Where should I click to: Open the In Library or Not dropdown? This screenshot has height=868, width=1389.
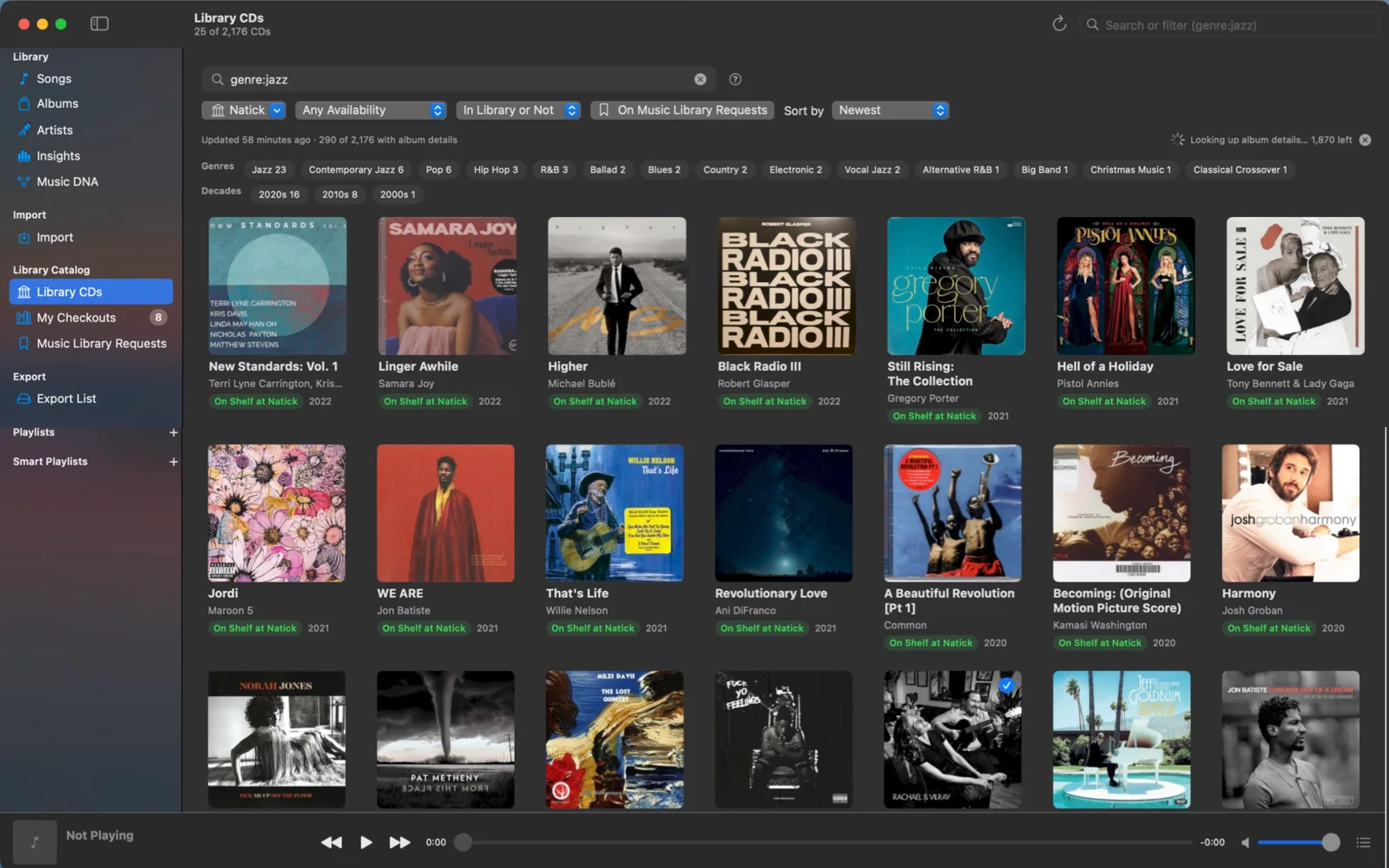pos(518,110)
